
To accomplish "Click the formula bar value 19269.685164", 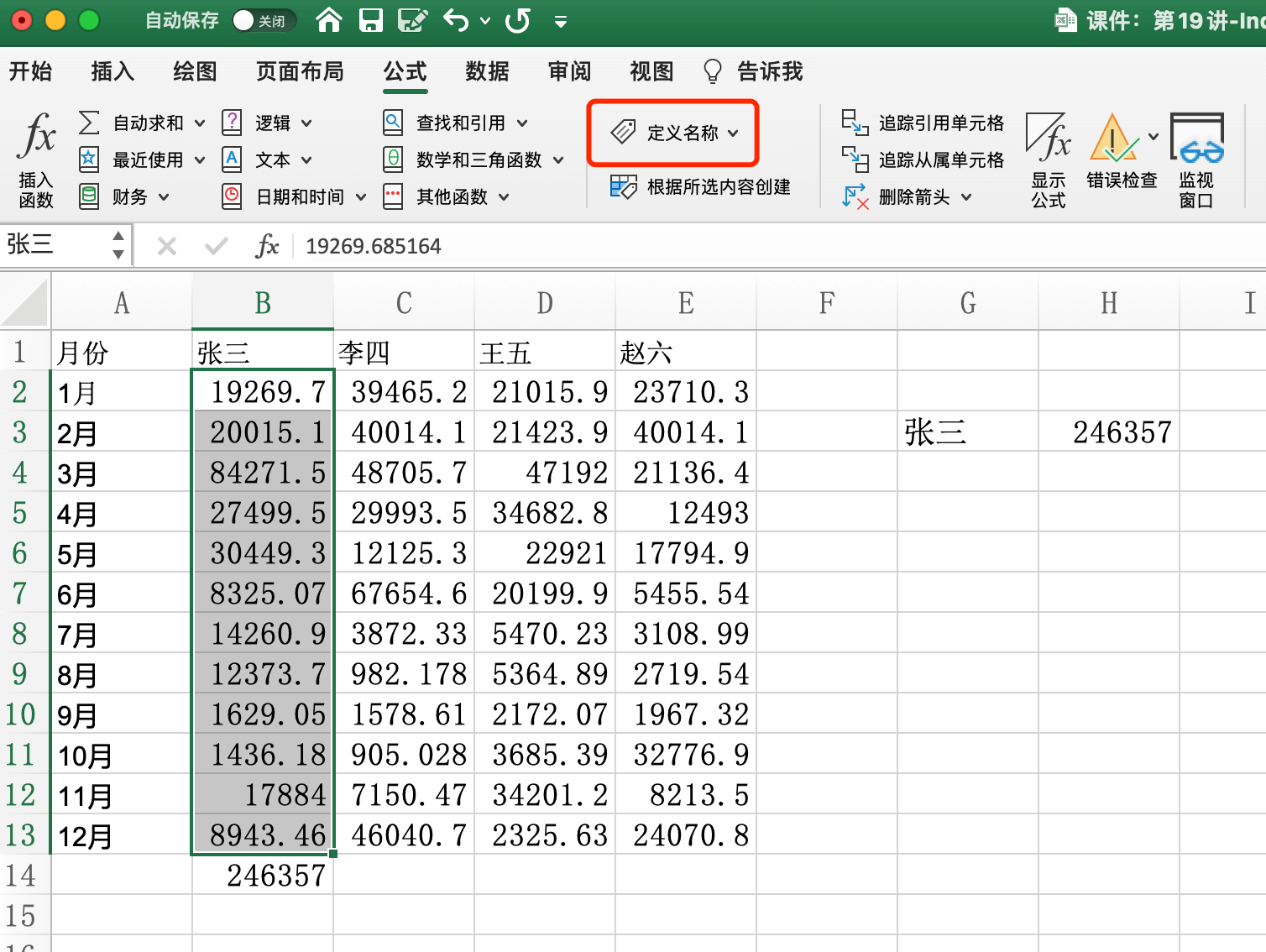I will pyautogui.click(x=373, y=246).
